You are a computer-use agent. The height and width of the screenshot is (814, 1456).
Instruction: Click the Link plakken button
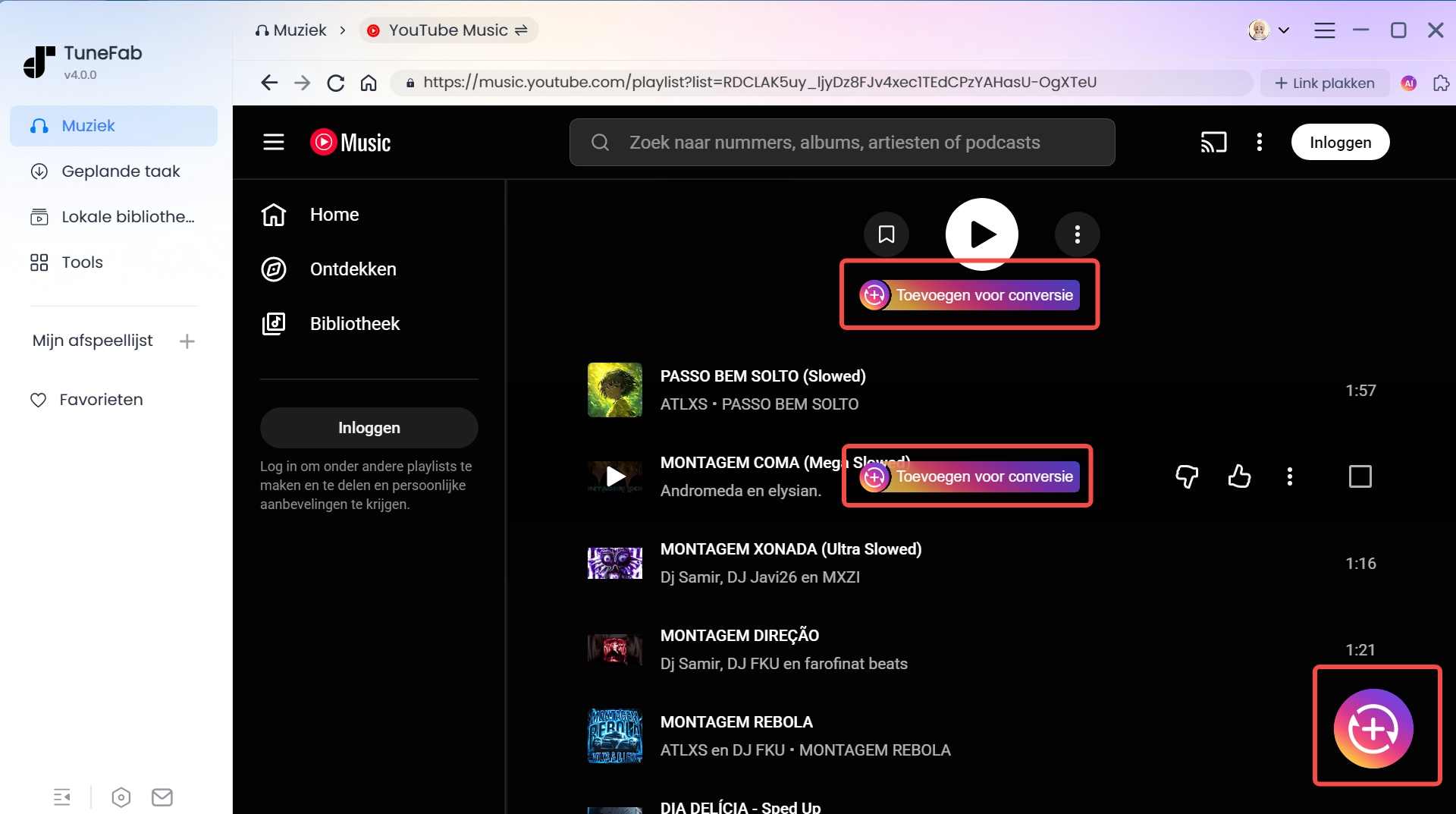tap(1324, 83)
